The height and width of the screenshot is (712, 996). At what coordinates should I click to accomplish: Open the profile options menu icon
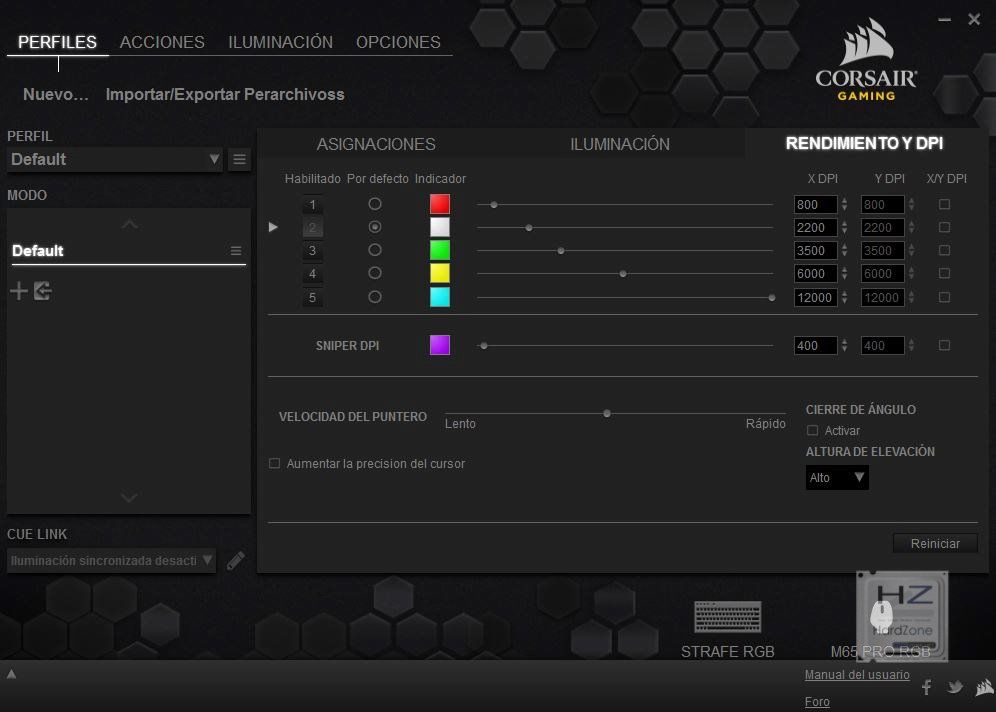[239, 159]
